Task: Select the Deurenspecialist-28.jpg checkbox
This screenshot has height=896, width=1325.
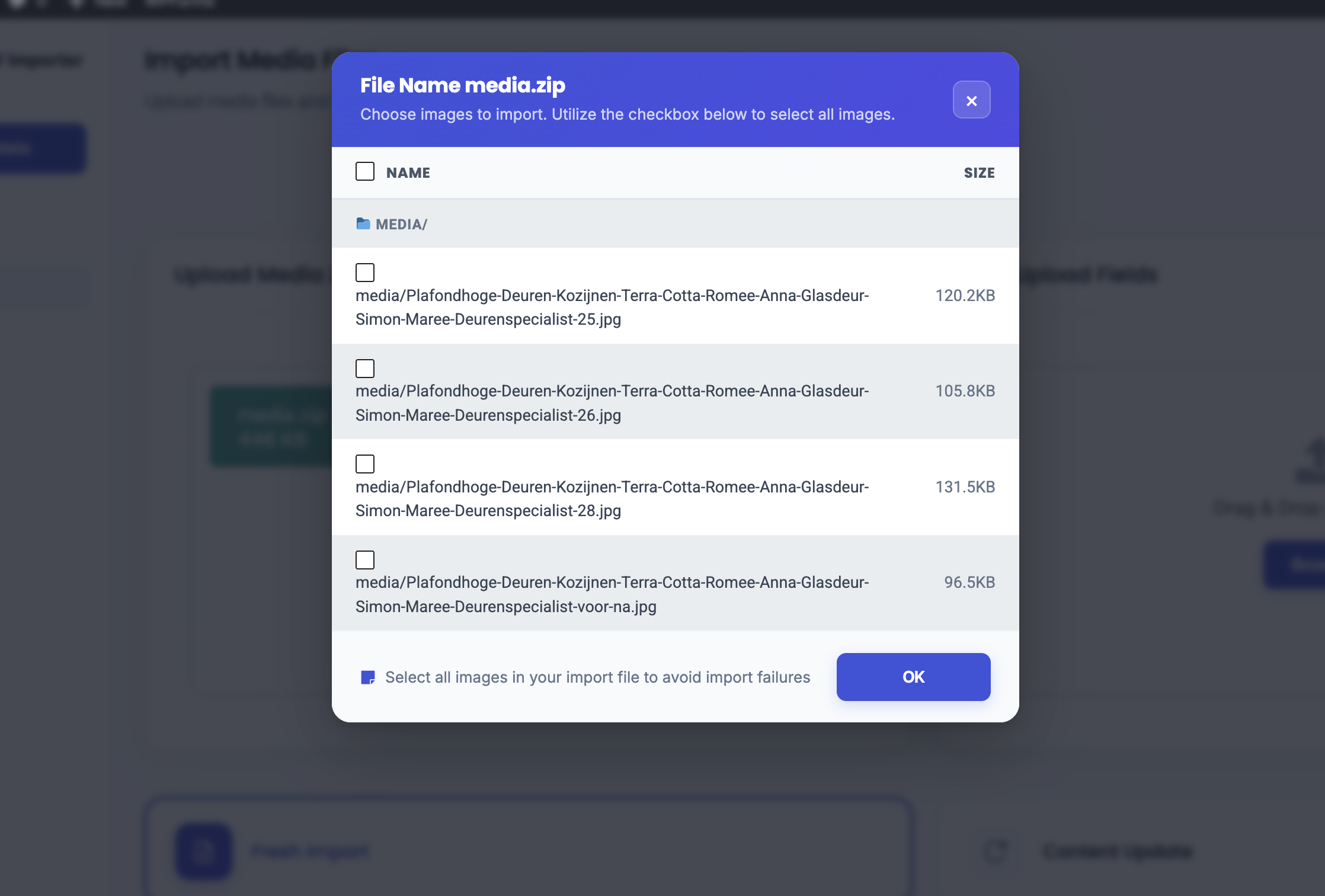Action: coord(365,464)
